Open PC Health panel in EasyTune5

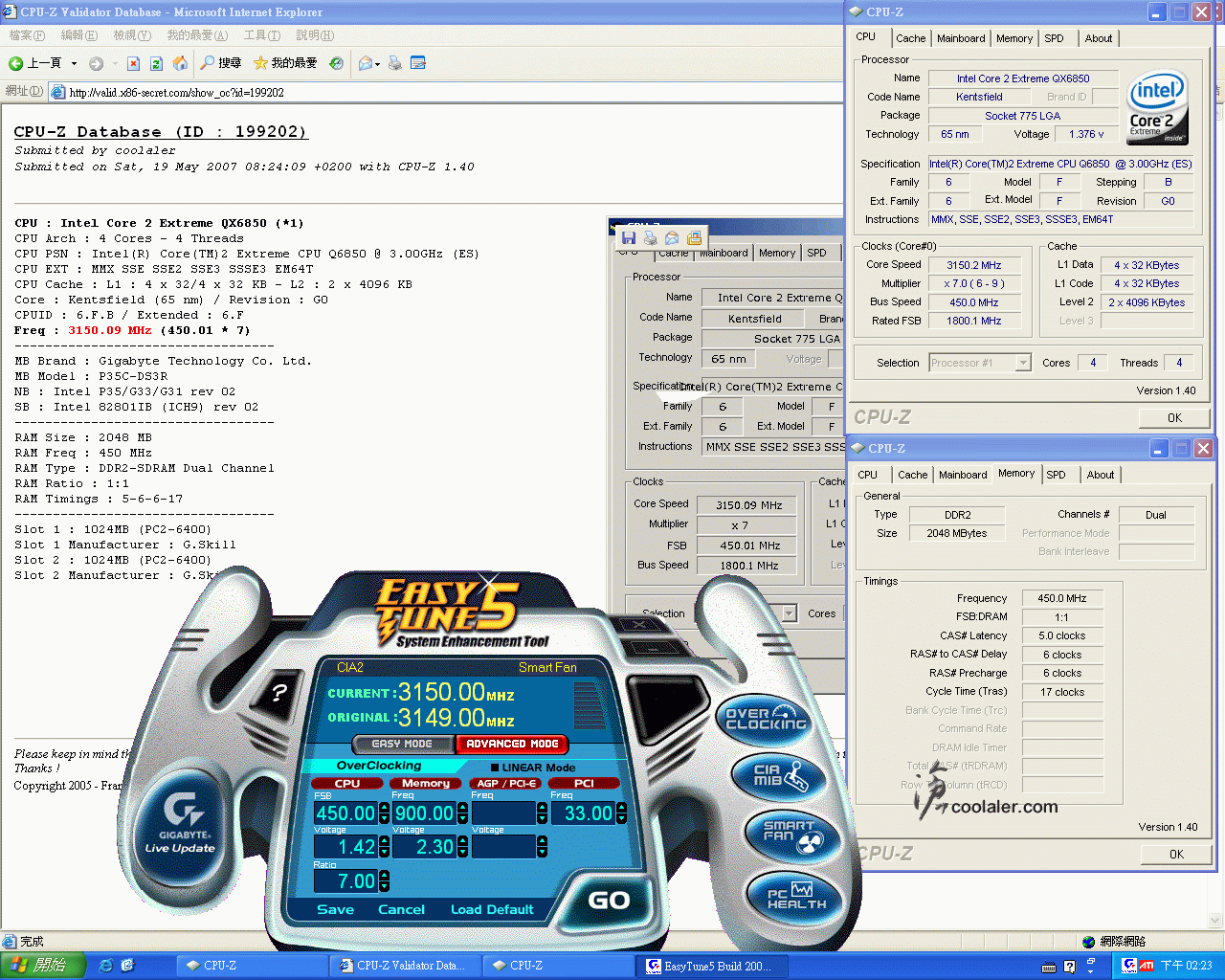pos(792,896)
